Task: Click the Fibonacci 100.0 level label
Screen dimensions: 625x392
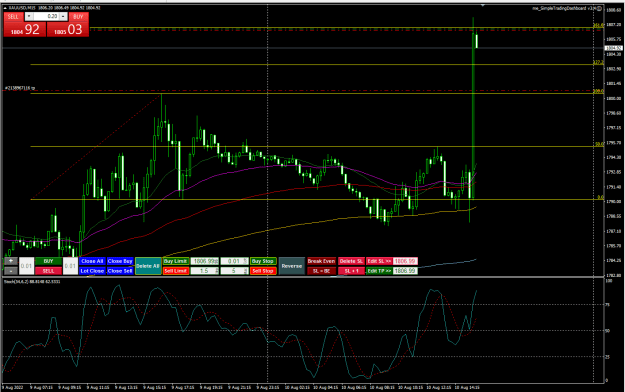Action: point(598,91)
